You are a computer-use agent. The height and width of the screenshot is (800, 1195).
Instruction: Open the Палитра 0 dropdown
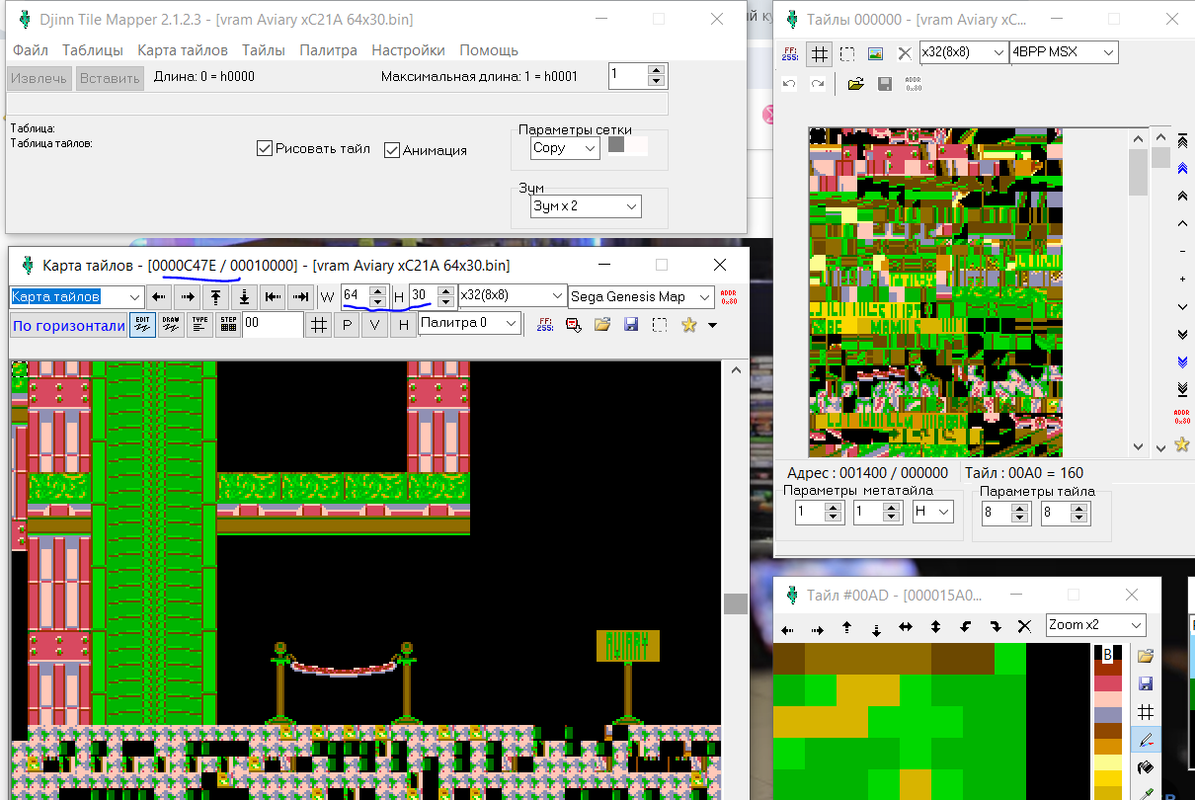pos(469,324)
